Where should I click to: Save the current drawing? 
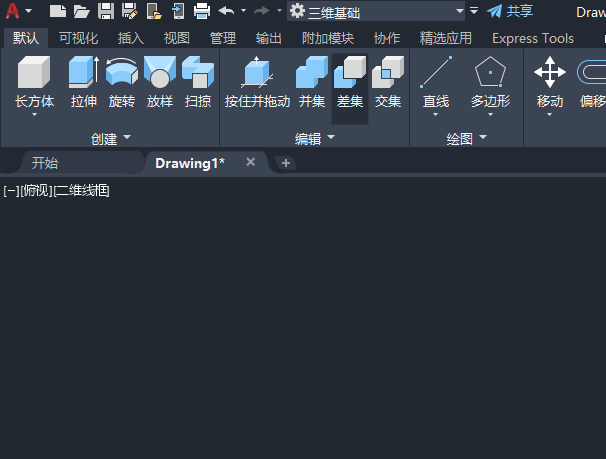tap(106, 11)
